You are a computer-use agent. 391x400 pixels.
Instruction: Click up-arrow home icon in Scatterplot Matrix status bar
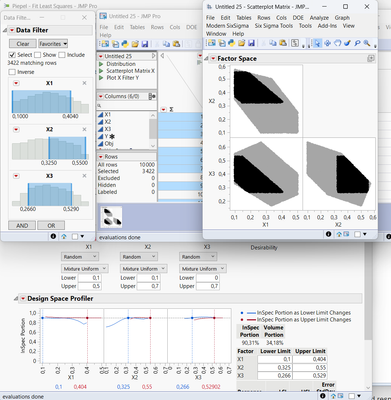pos(339,234)
